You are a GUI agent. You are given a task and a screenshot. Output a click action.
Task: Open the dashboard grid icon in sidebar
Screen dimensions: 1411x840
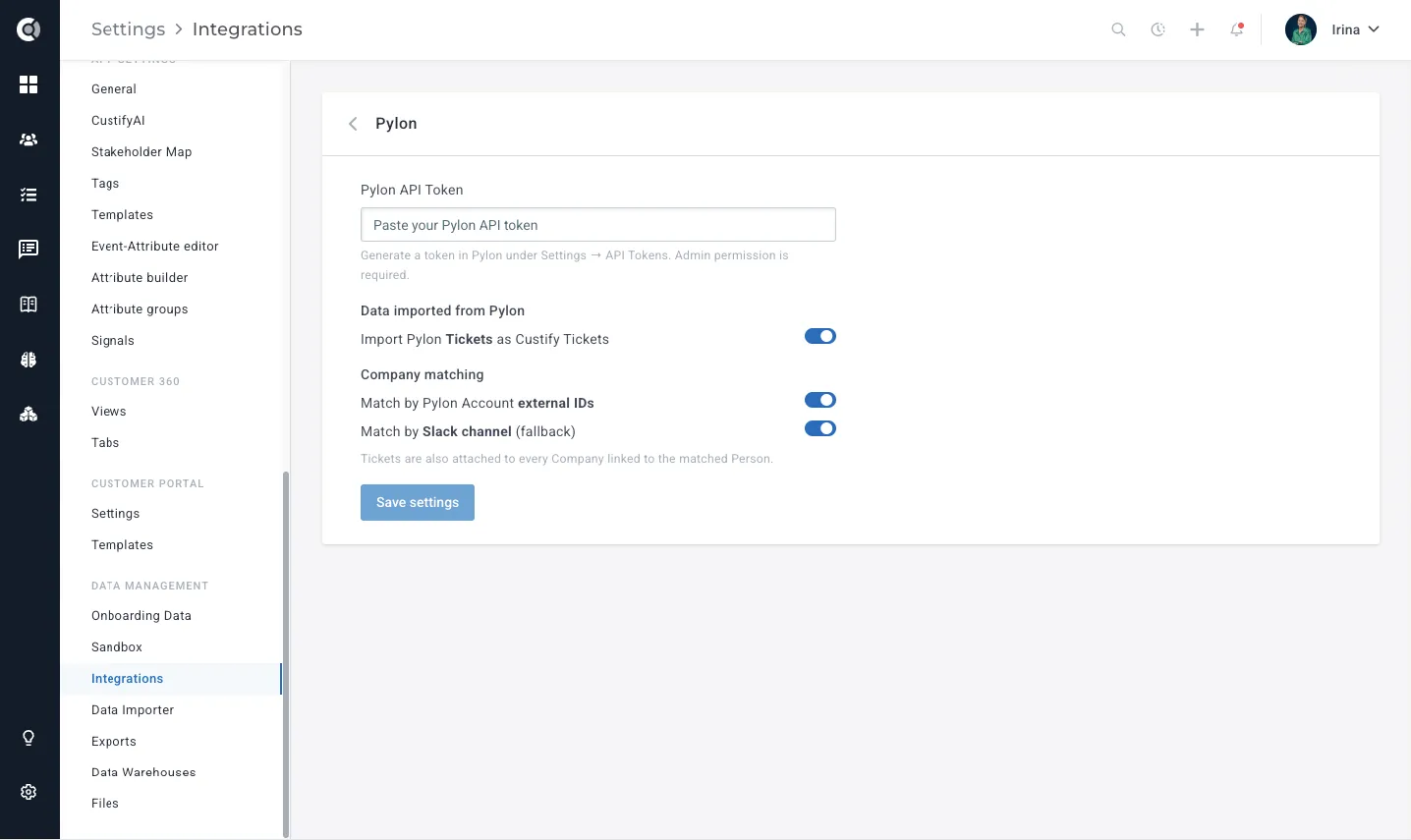(28, 84)
